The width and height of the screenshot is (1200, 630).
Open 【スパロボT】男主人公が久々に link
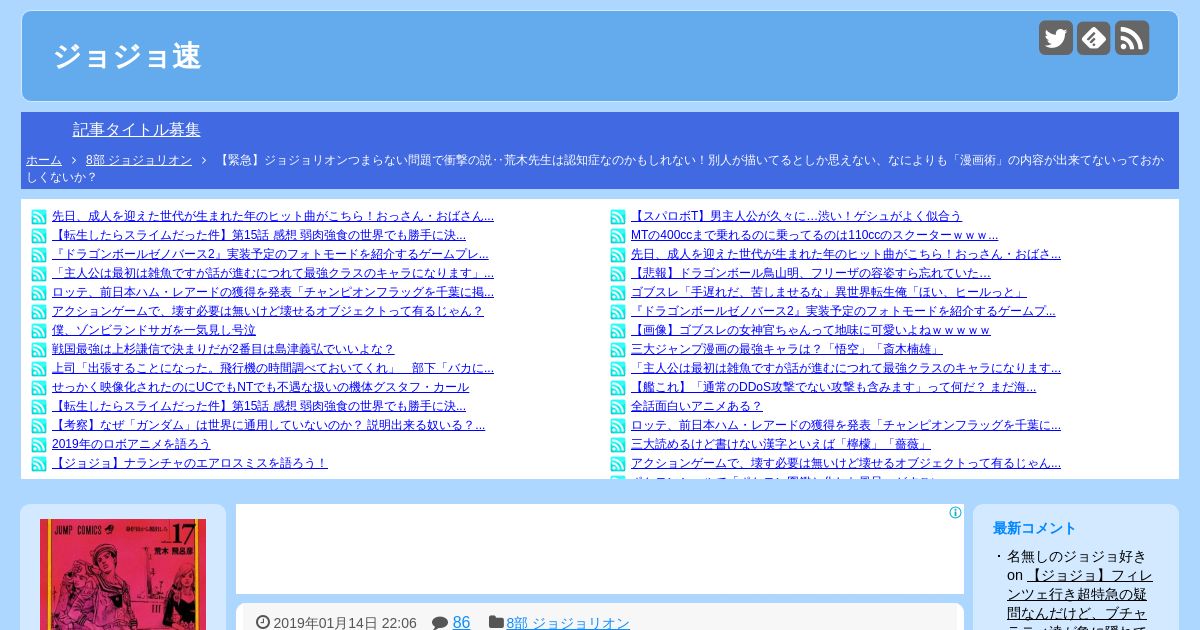pos(796,216)
